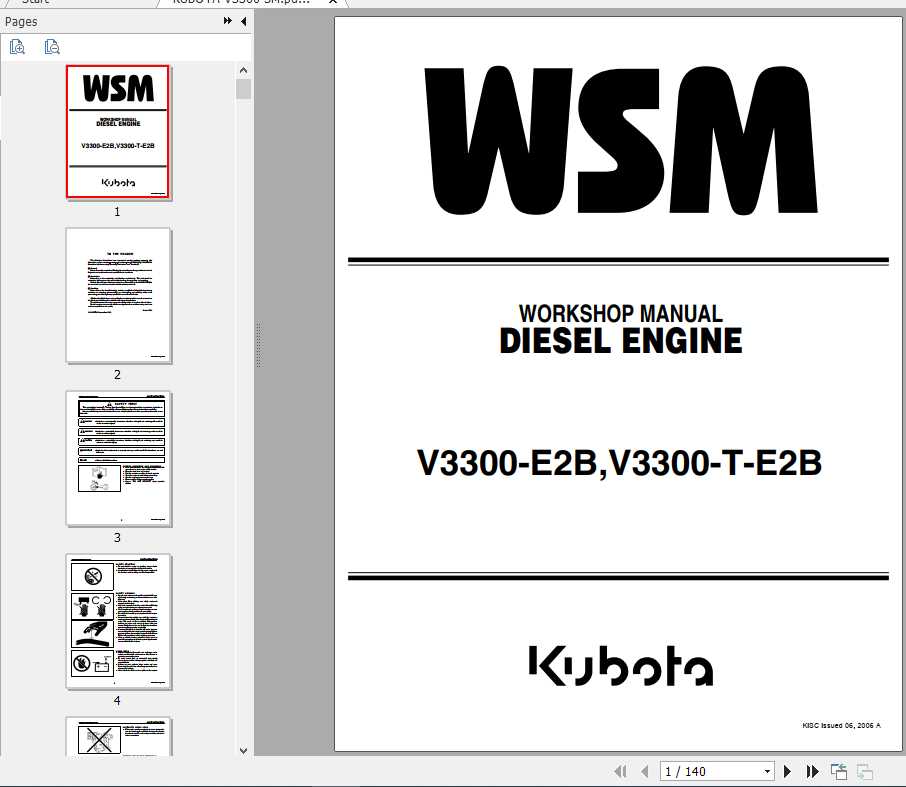Collapse the Pages navigation panel

pyautogui.click(x=243, y=21)
